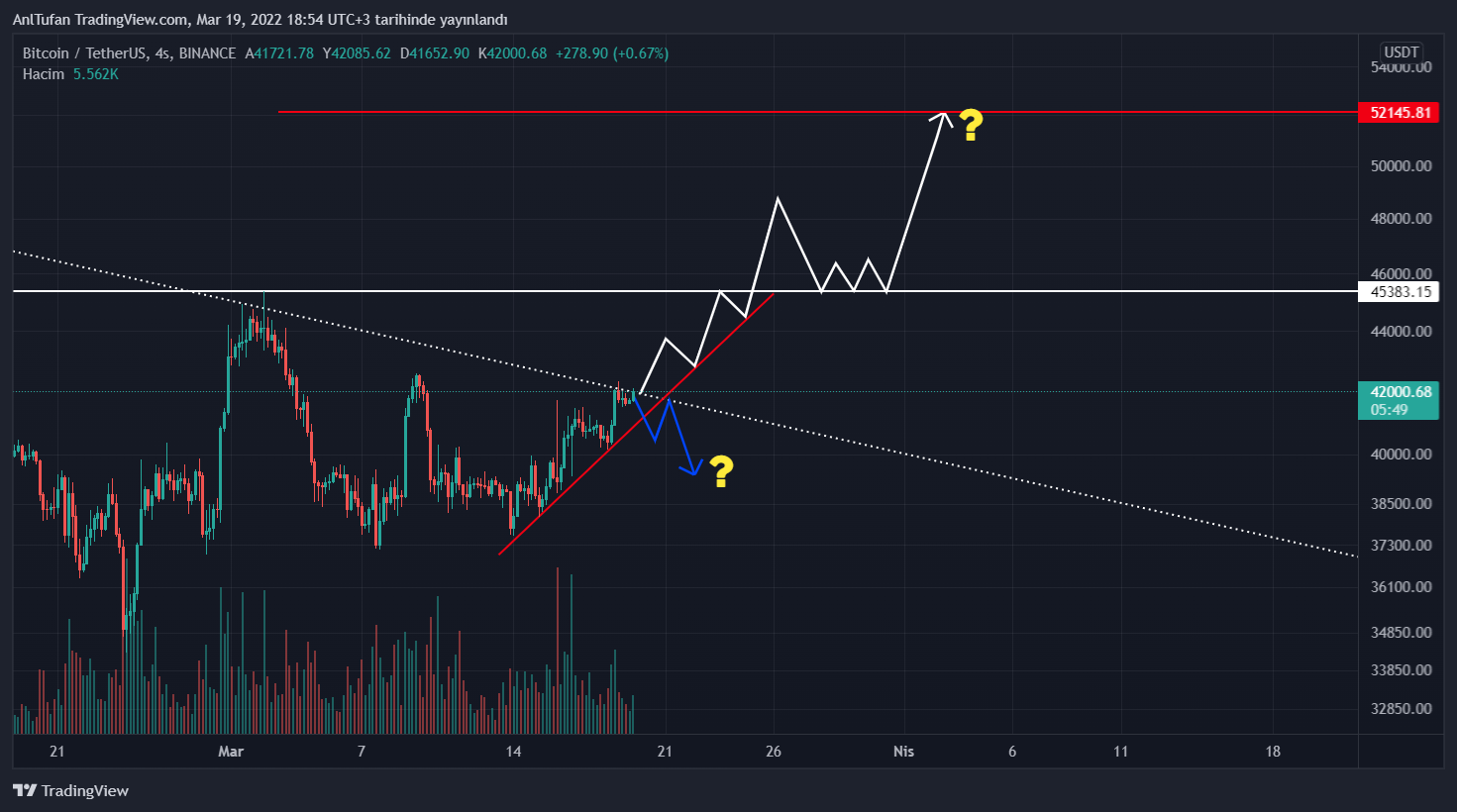Click the 26 date label on the time axis
This screenshot has width=1457, height=812.
point(774,752)
